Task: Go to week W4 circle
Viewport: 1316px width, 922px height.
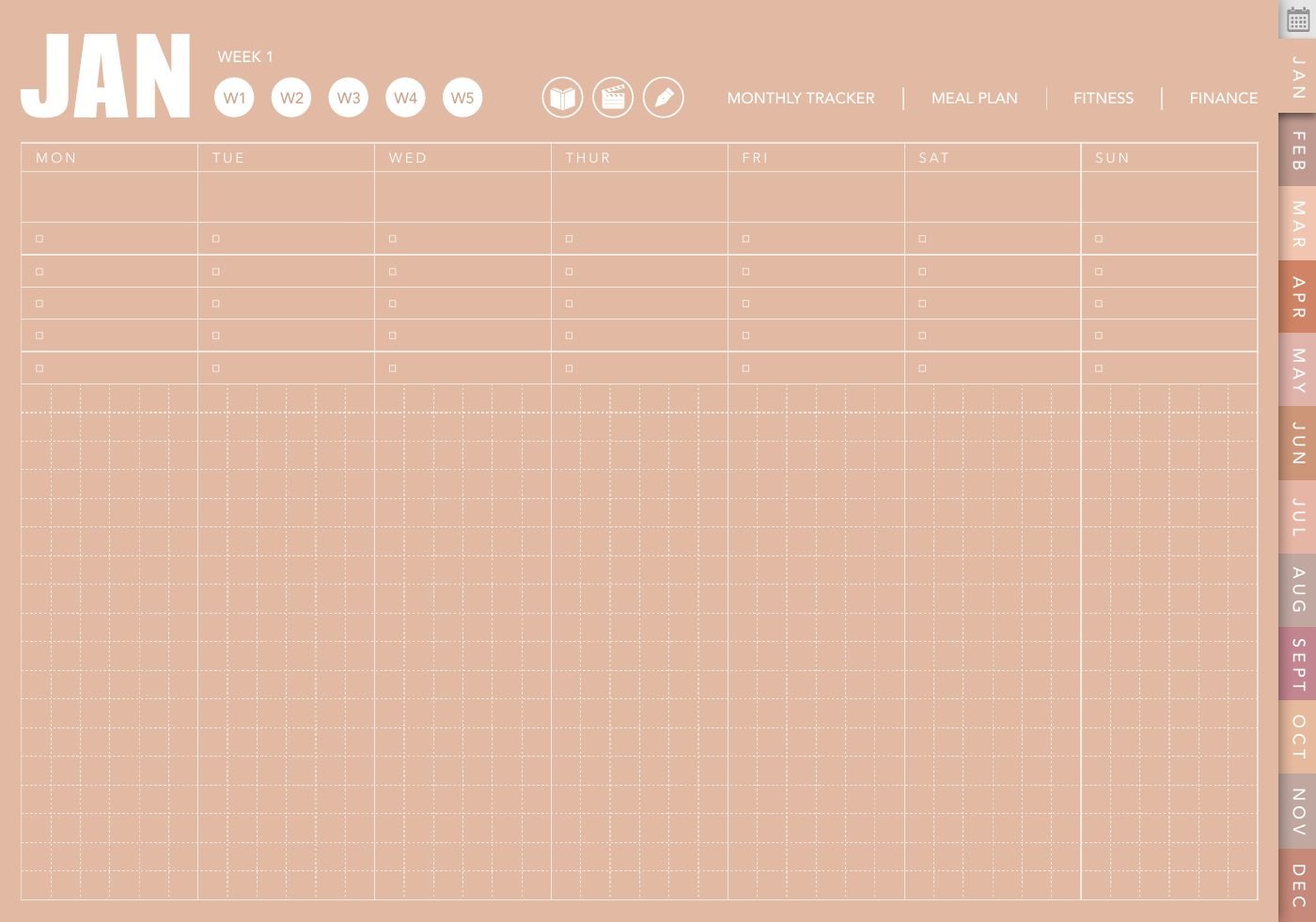Action: click(405, 98)
